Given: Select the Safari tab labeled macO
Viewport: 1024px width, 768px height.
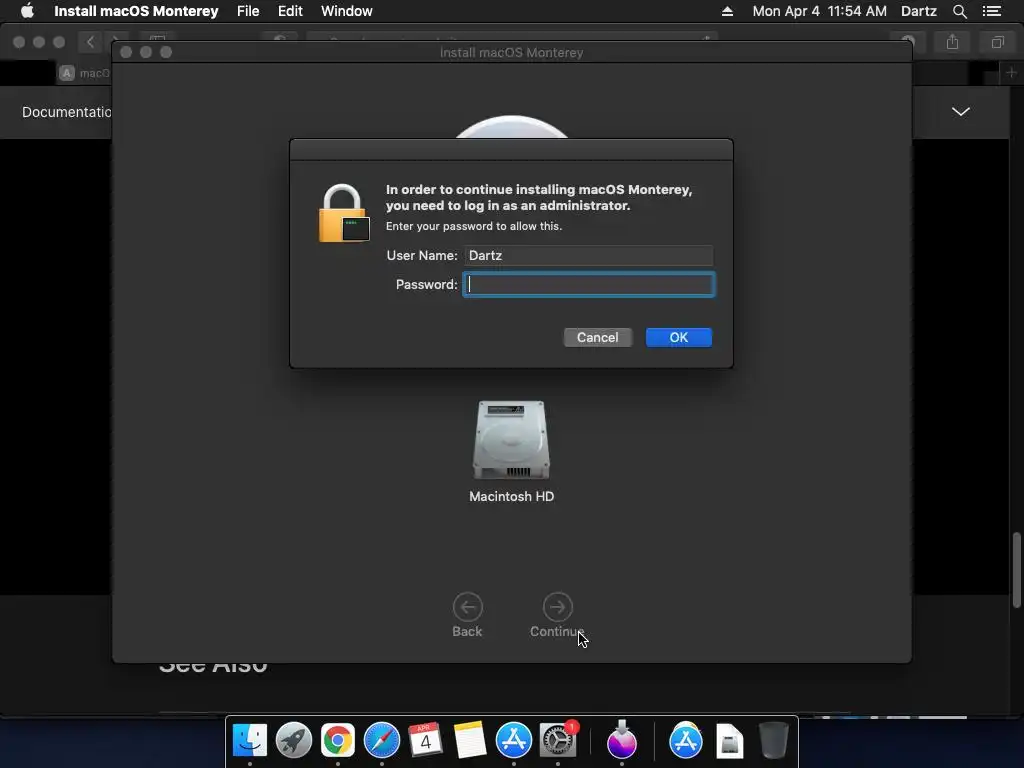Looking at the screenshot, I should coord(85,73).
